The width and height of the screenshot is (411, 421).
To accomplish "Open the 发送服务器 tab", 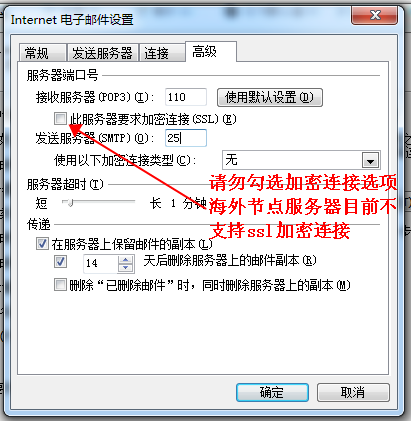I will [x=102, y=53].
